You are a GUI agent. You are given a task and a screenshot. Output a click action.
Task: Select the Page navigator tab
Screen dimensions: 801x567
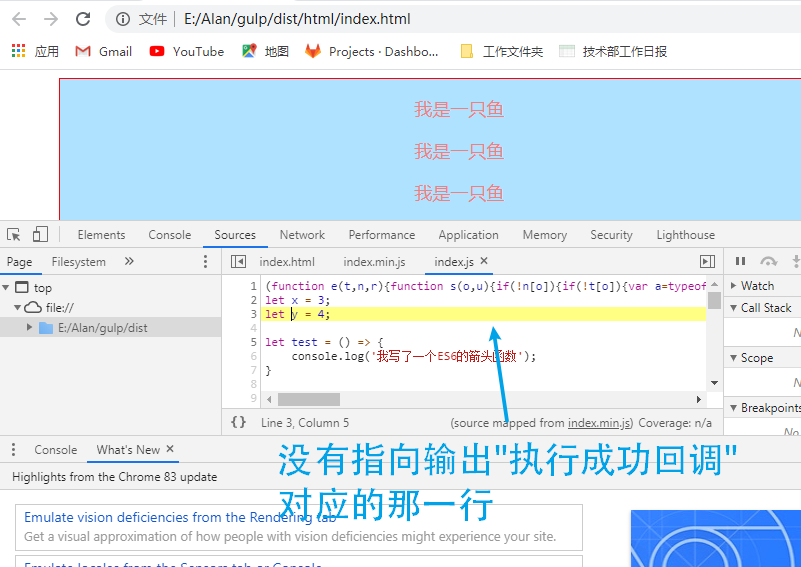[19, 262]
